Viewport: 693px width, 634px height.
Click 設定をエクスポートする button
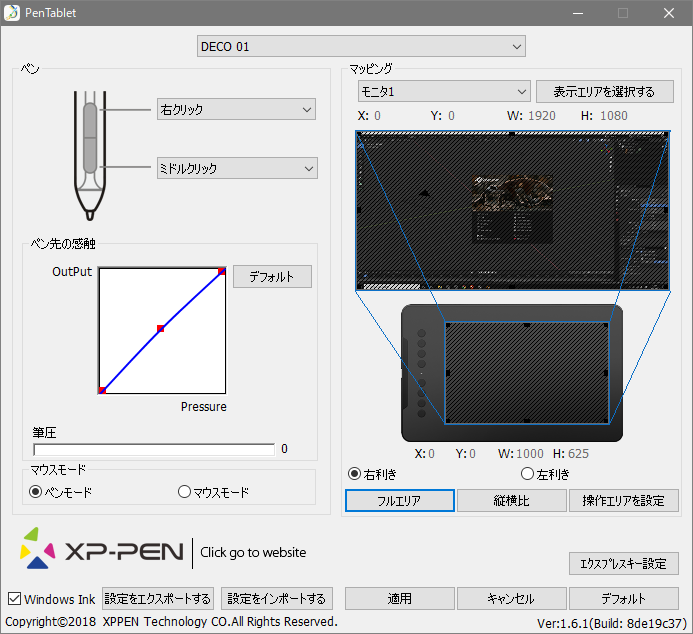(x=158, y=599)
